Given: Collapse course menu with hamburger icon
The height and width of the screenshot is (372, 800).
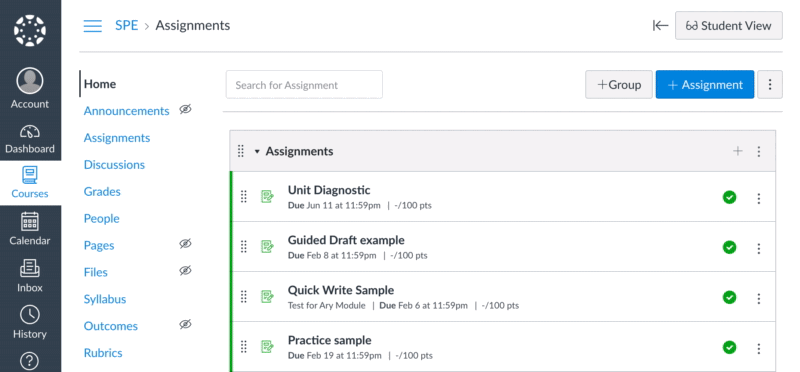Looking at the screenshot, I should click(x=92, y=26).
